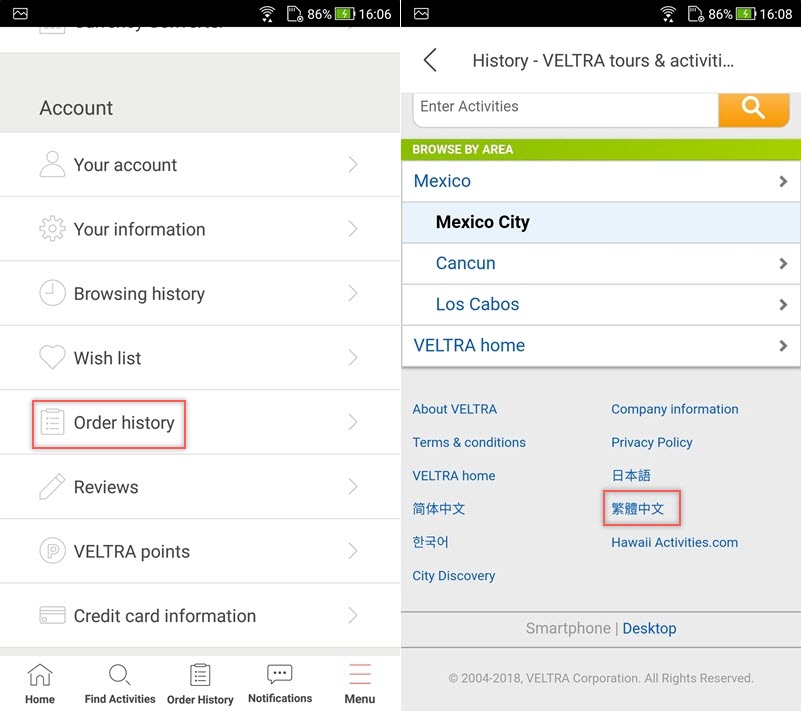Viewport: 801px width, 711px height.
Task: Open Credit card information entry
Action: (x=200, y=615)
